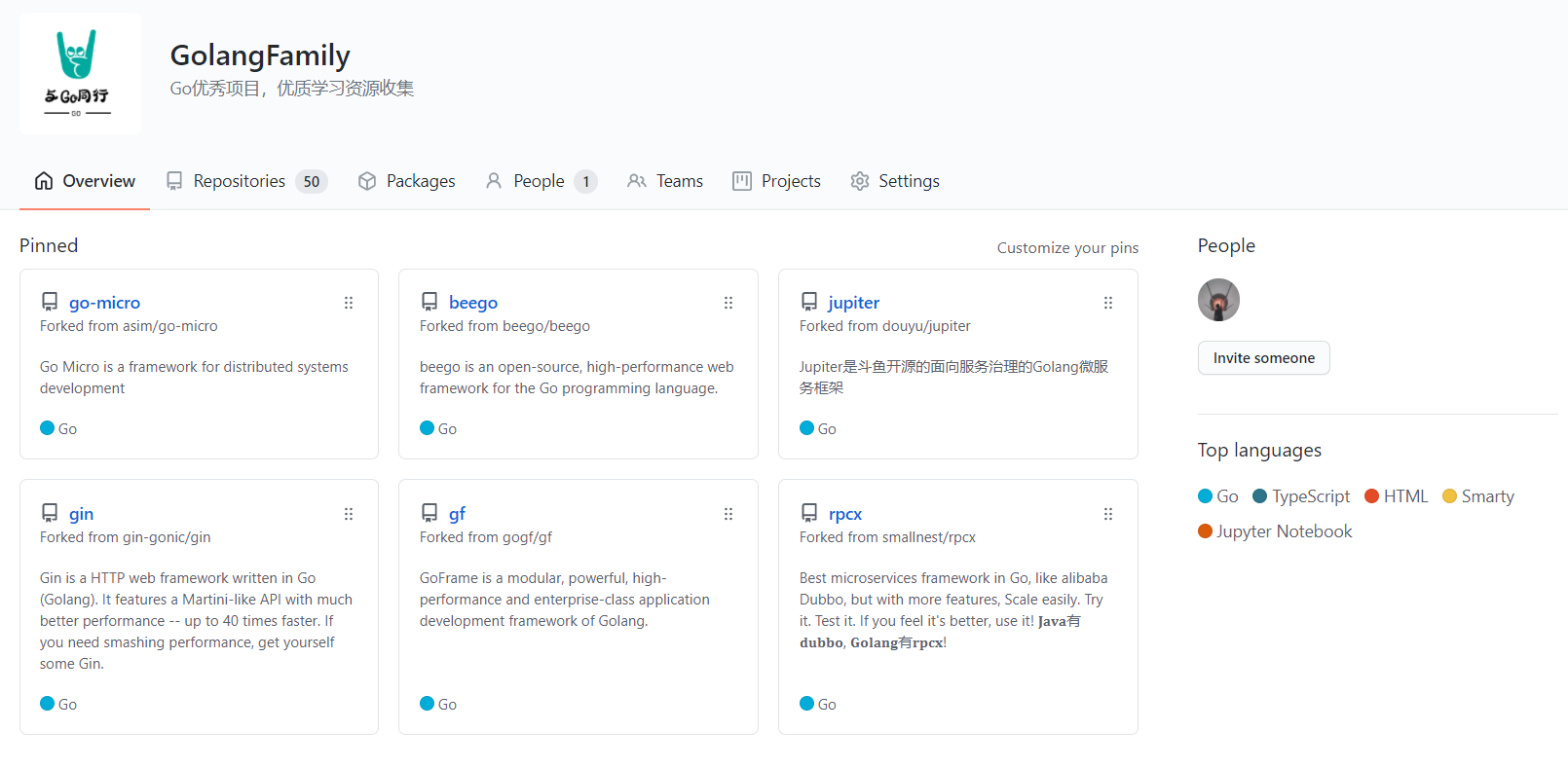Click the repository icon beside gf
This screenshot has width=1568, height=768.
click(429, 513)
